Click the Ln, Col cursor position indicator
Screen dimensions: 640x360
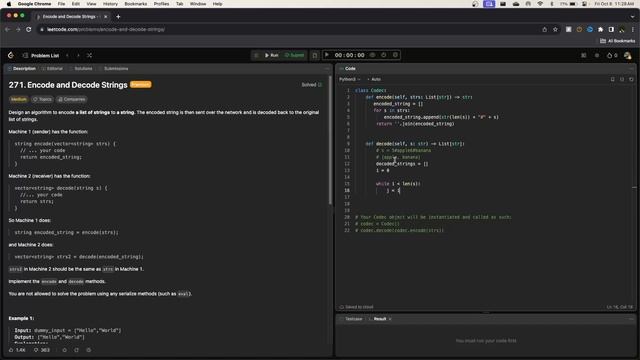tap(620, 307)
